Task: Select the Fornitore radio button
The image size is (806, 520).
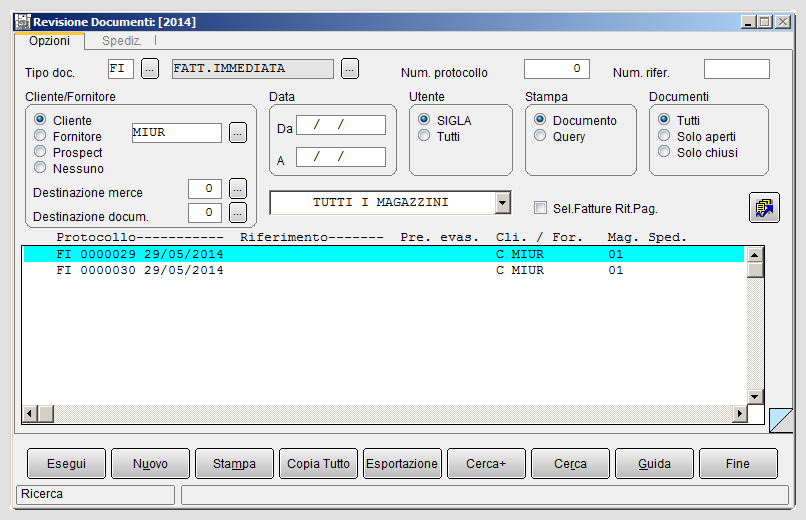Action: (x=40, y=135)
